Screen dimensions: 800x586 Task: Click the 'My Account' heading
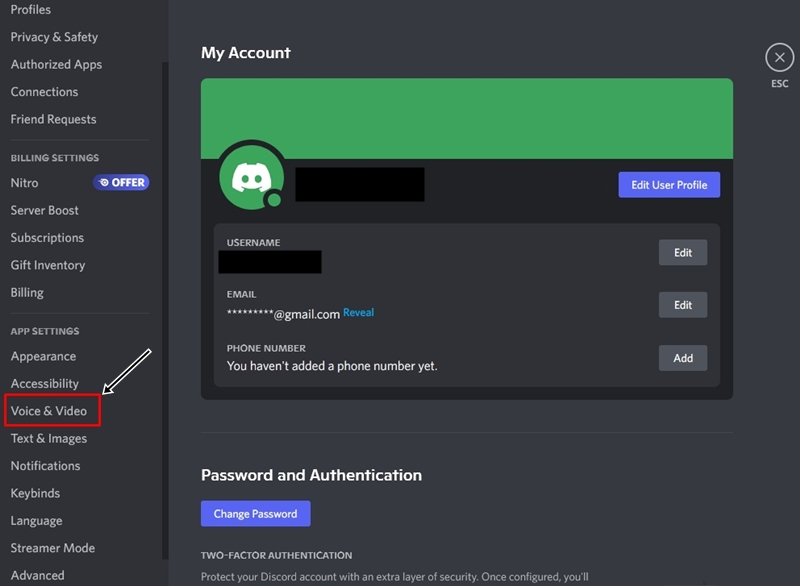coord(245,53)
